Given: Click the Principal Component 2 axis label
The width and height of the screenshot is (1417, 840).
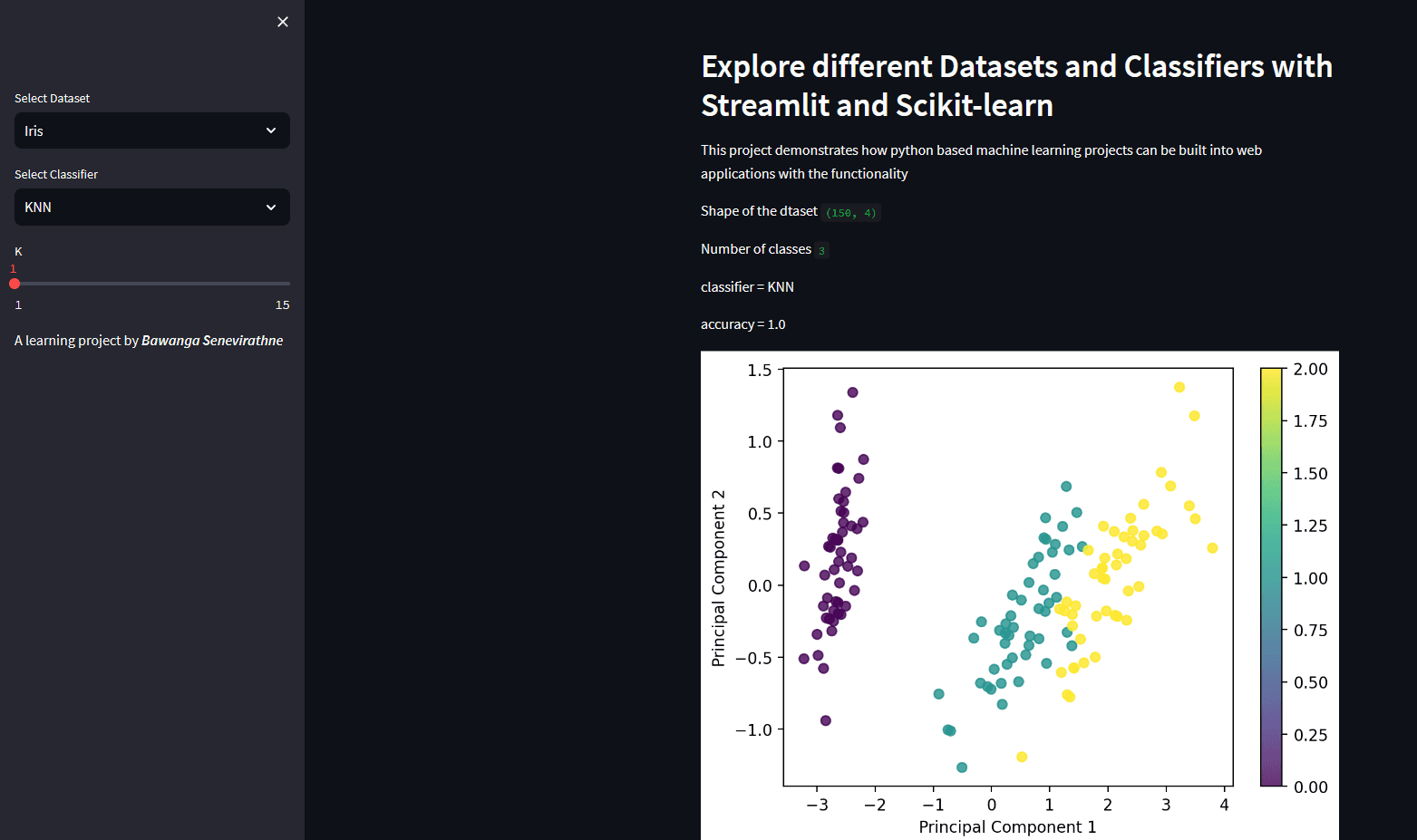Looking at the screenshot, I should tap(719, 578).
